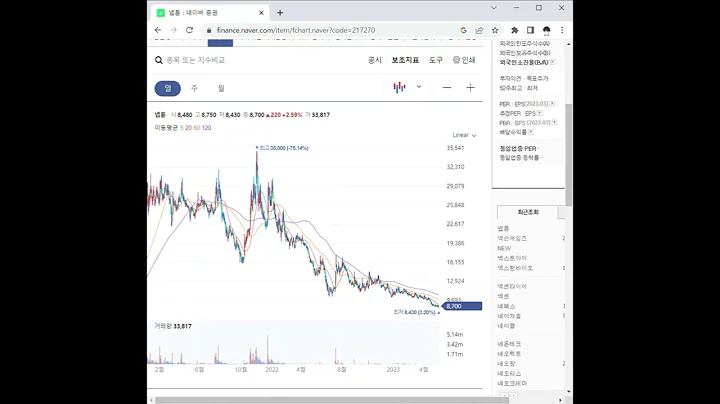Click the 60-day moving average label
This screenshot has width=720, height=404.
(197, 128)
